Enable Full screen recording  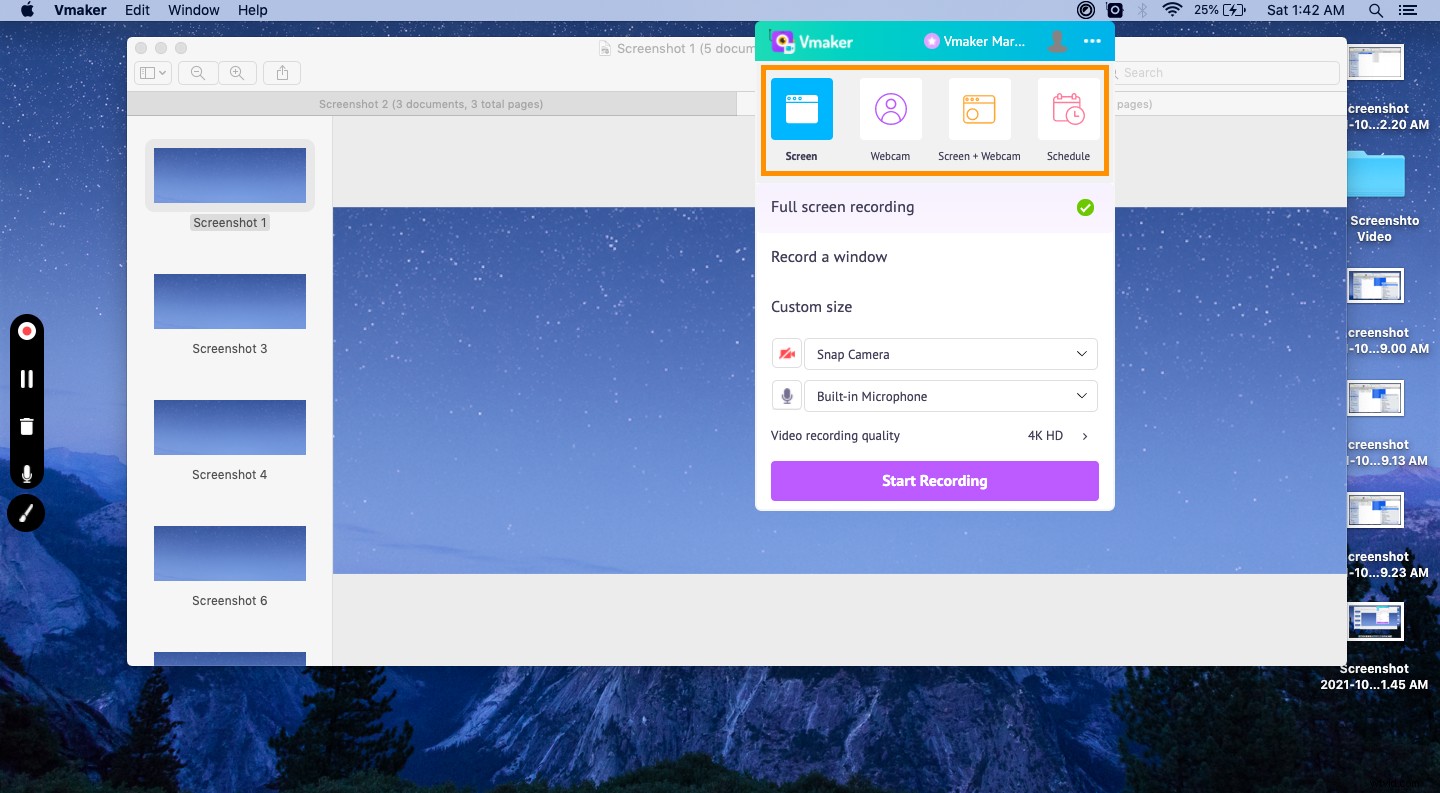pyautogui.click(x=842, y=207)
